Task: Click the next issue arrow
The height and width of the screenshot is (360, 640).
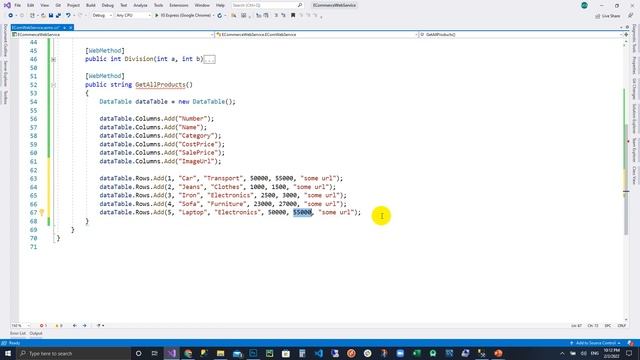Action: point(84,326)
